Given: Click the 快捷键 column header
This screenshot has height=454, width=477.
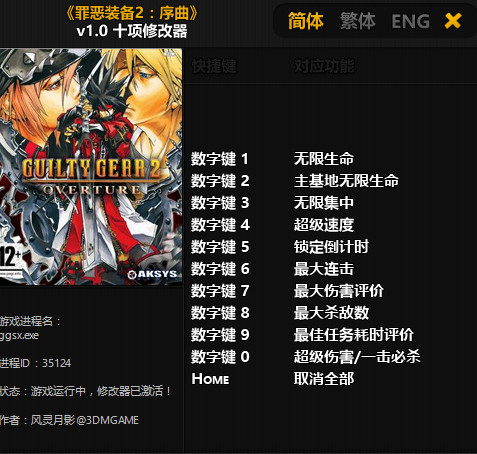Looking at the screenshot, I should point(214,66).
